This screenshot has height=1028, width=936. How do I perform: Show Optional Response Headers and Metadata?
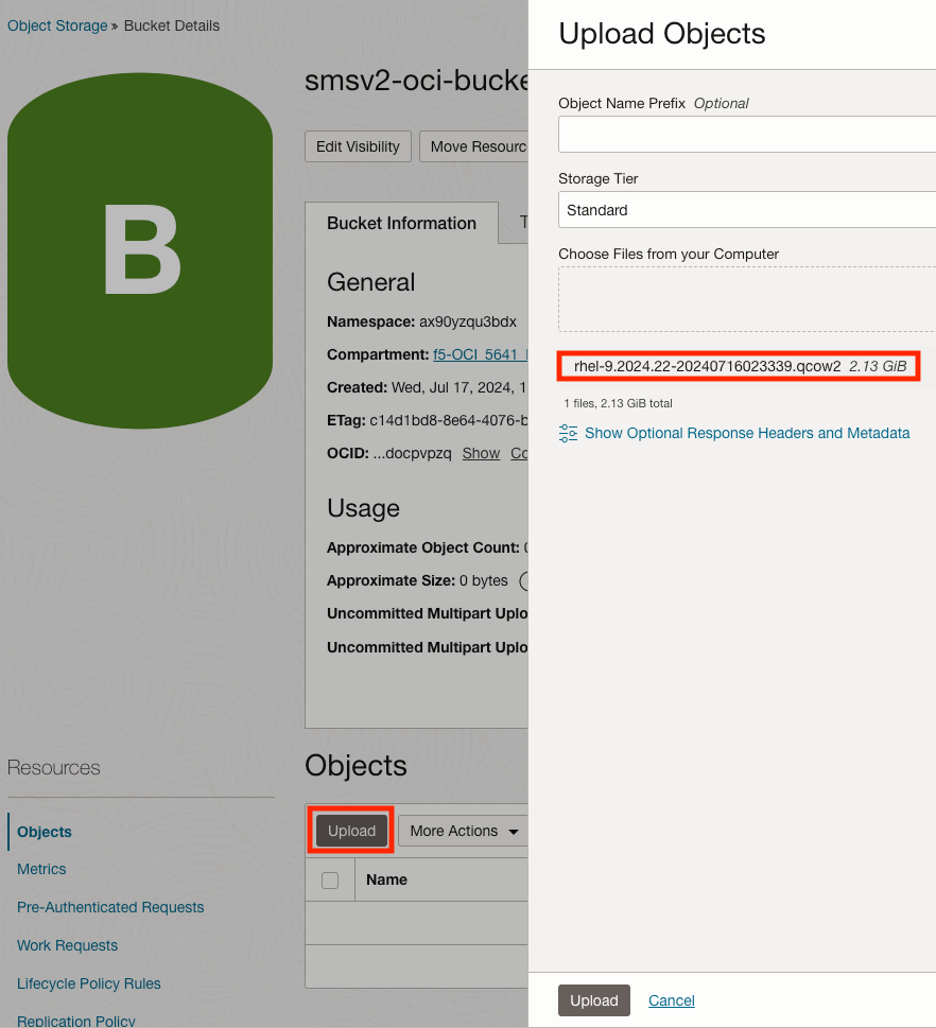pos(746,433)
